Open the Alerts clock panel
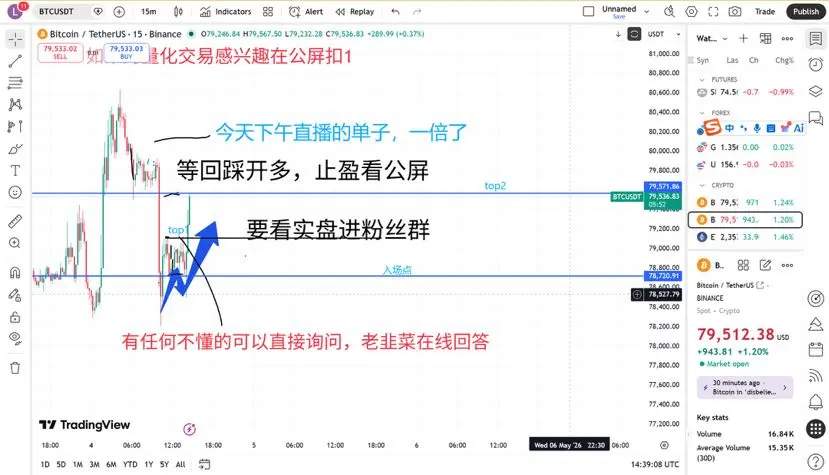 point(816,65)
